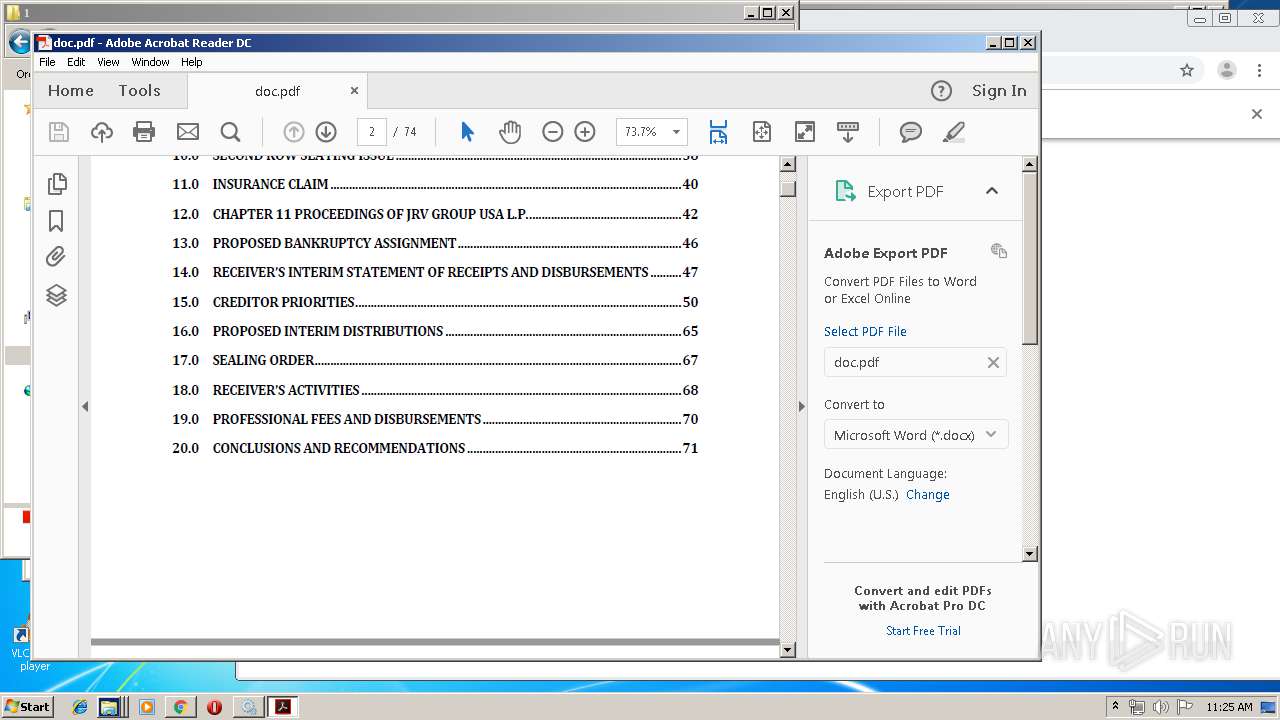Print the document with the printer icon
Image resolution: width=1280 pixels, height=720 pixels.
[144, 132]
